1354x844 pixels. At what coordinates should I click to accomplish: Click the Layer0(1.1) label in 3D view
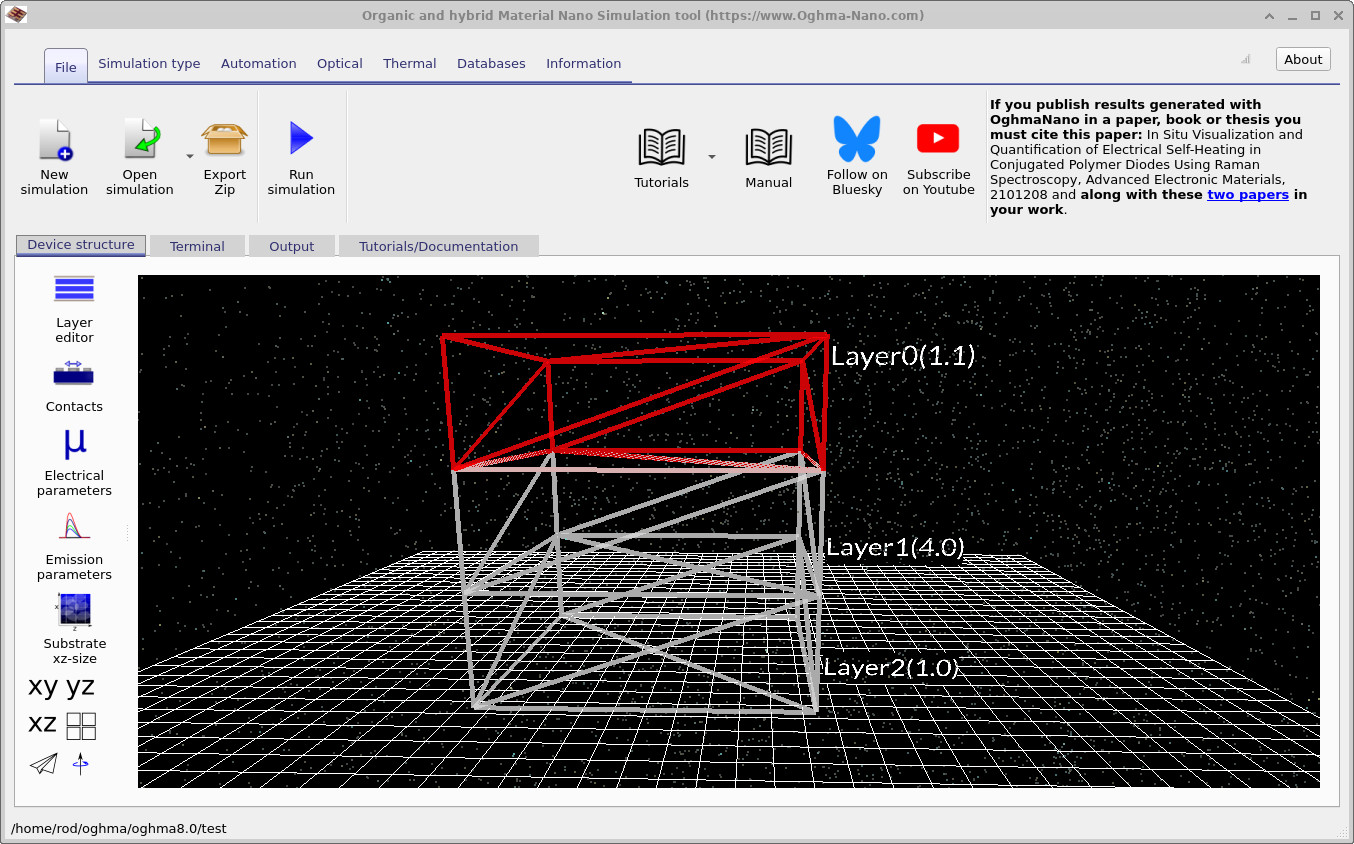(902, 356)
